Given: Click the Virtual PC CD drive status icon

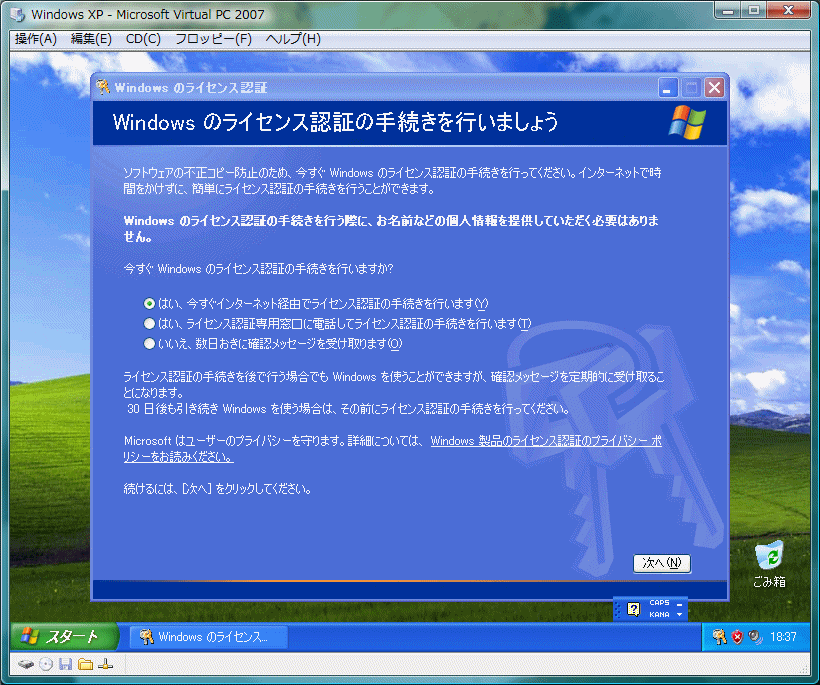Looking at the screenshot, I should click(46, 665).
